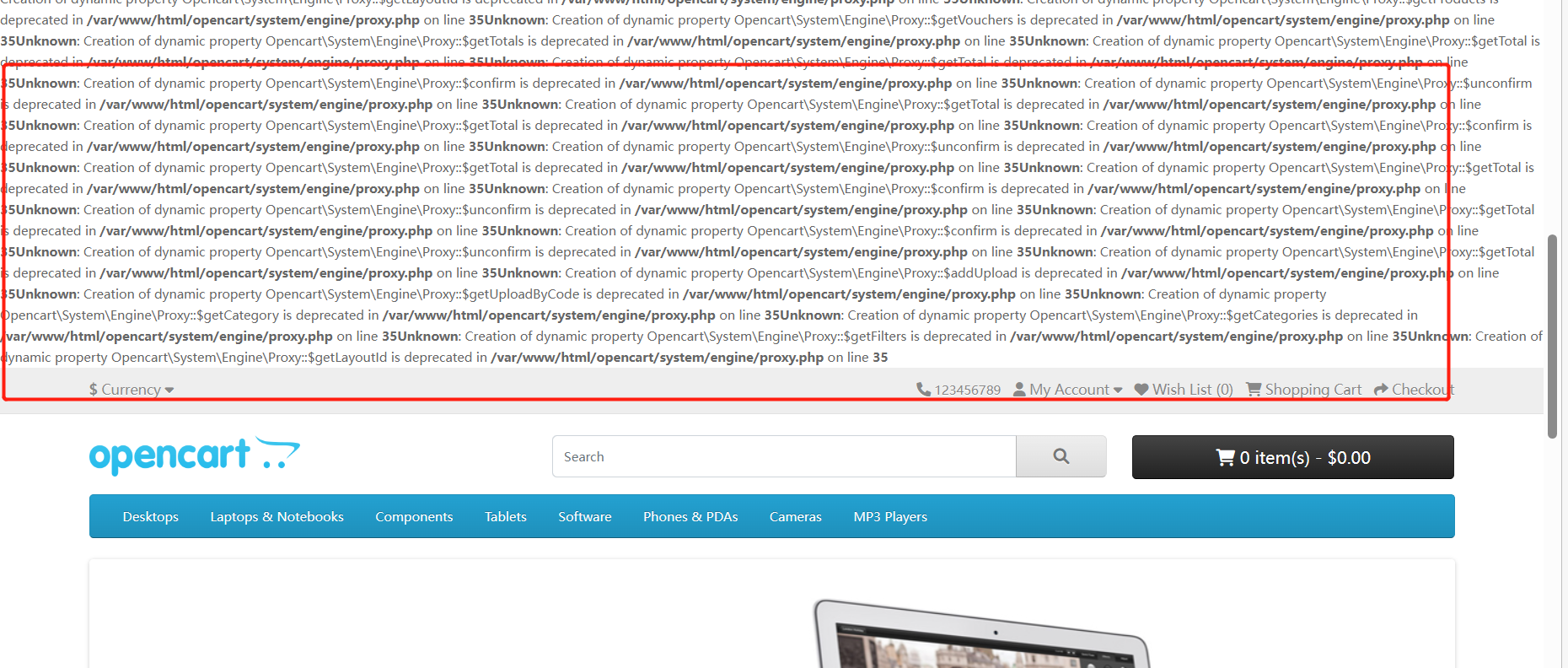Click the Shopping Cart icon in top bar

click(x=1254, y=390)
